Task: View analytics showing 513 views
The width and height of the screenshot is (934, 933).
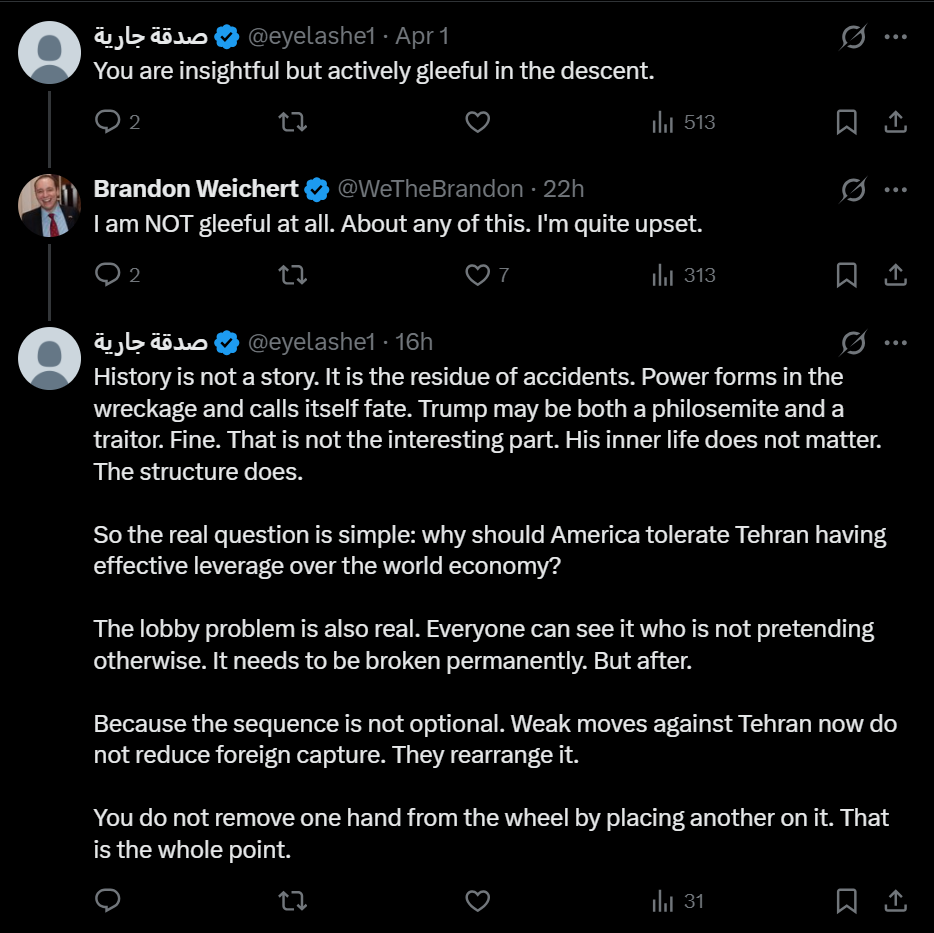Action: tap(684, 122)
